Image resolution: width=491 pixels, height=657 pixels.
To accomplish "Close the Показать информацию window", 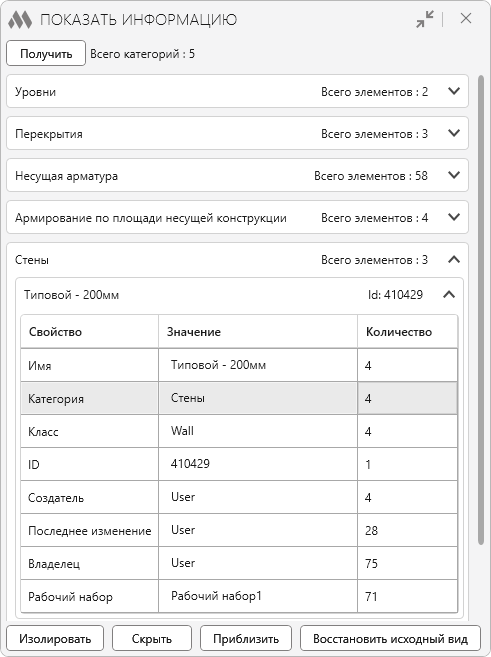I will tap(466, 18).
